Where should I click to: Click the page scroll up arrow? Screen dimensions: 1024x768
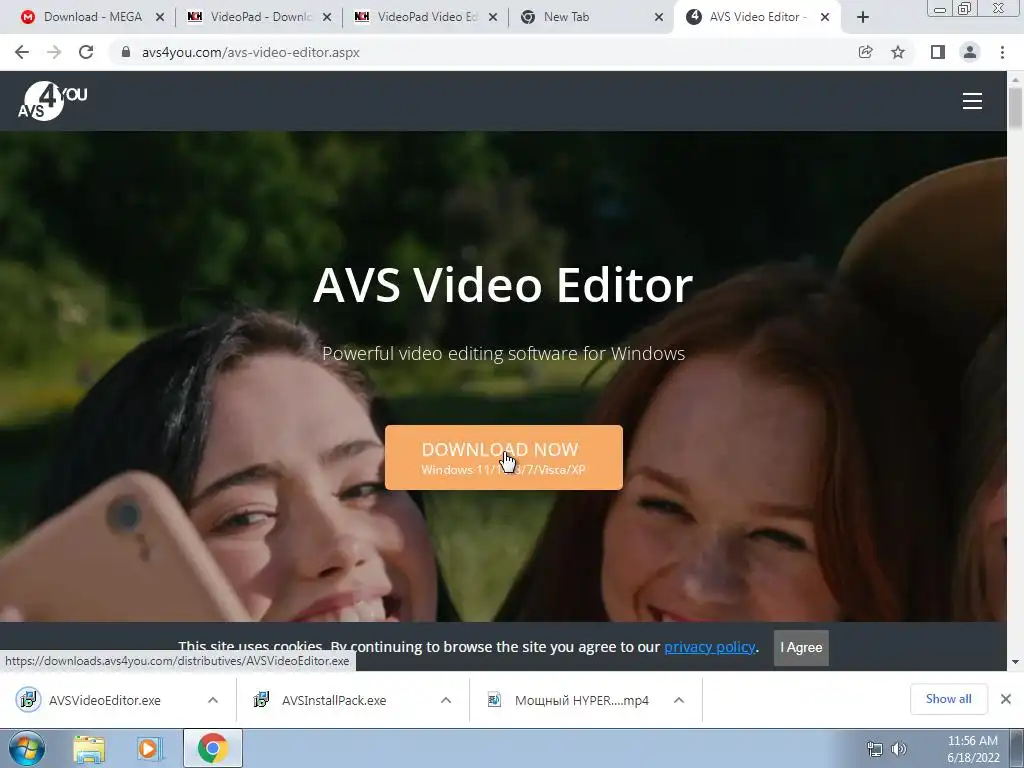pos(1015,79)
